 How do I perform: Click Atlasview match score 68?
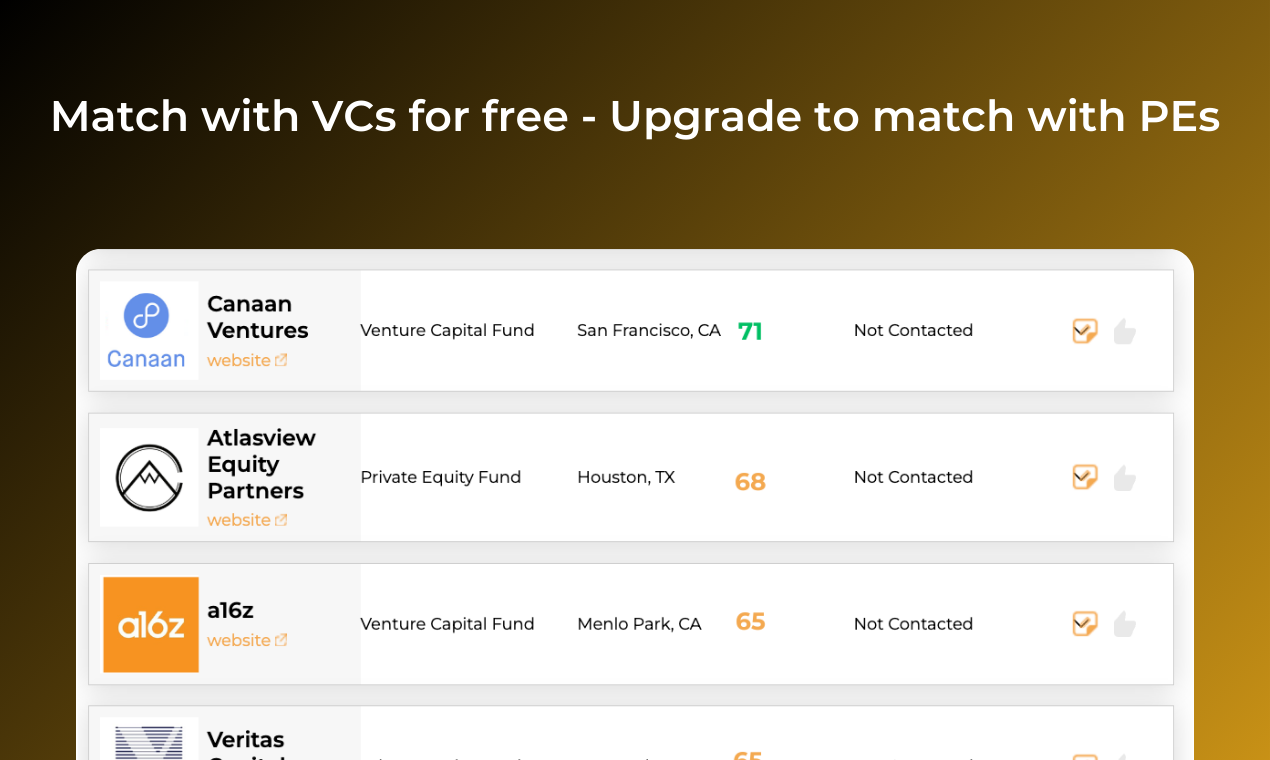(x=750, y=482)
